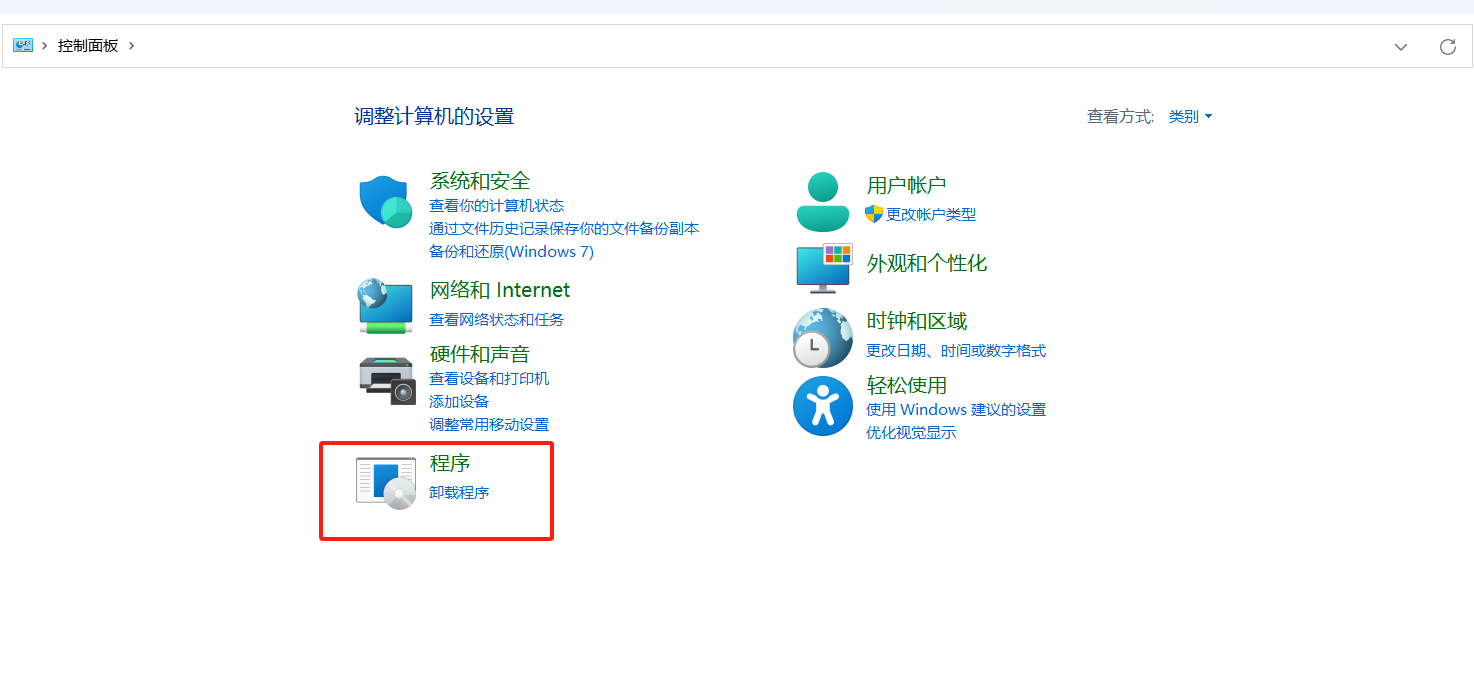Expand the address bar history dropdown

1401,47
